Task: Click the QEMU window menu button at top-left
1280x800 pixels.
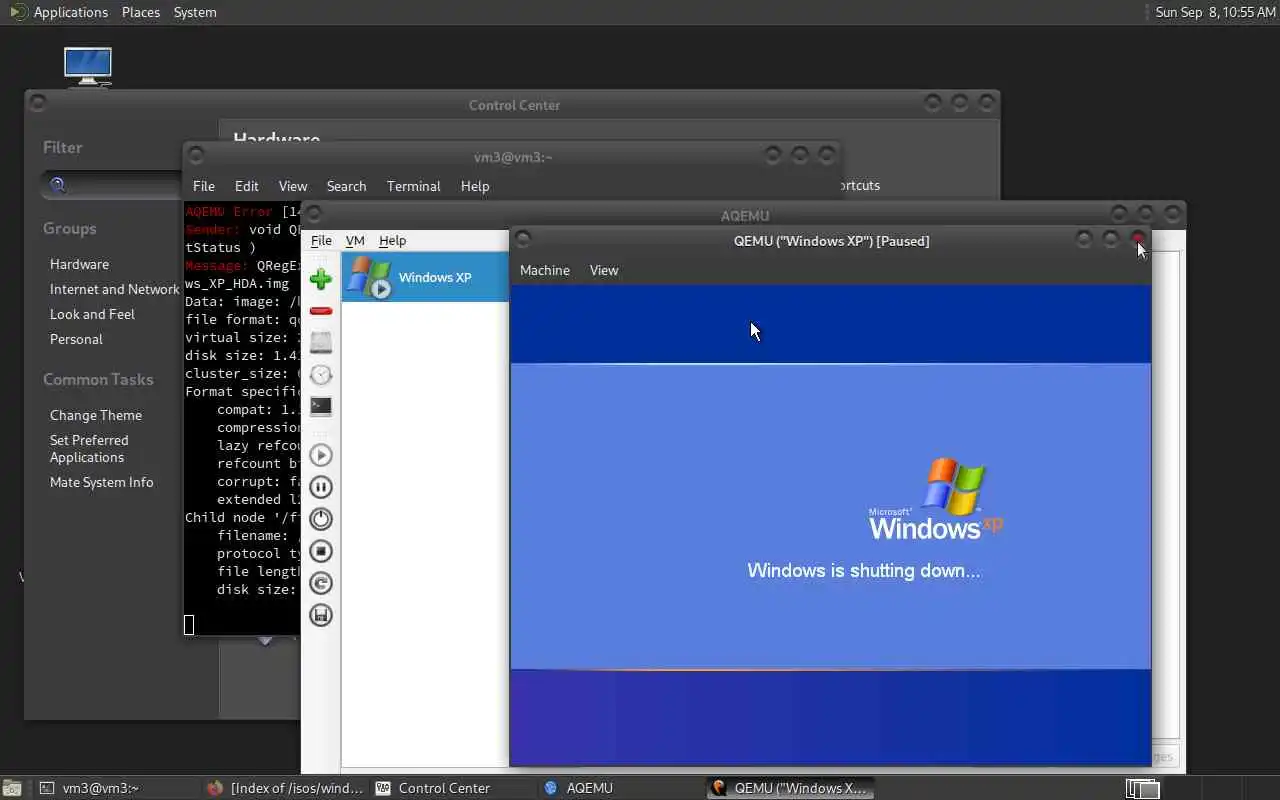Action: coord(523,239)
